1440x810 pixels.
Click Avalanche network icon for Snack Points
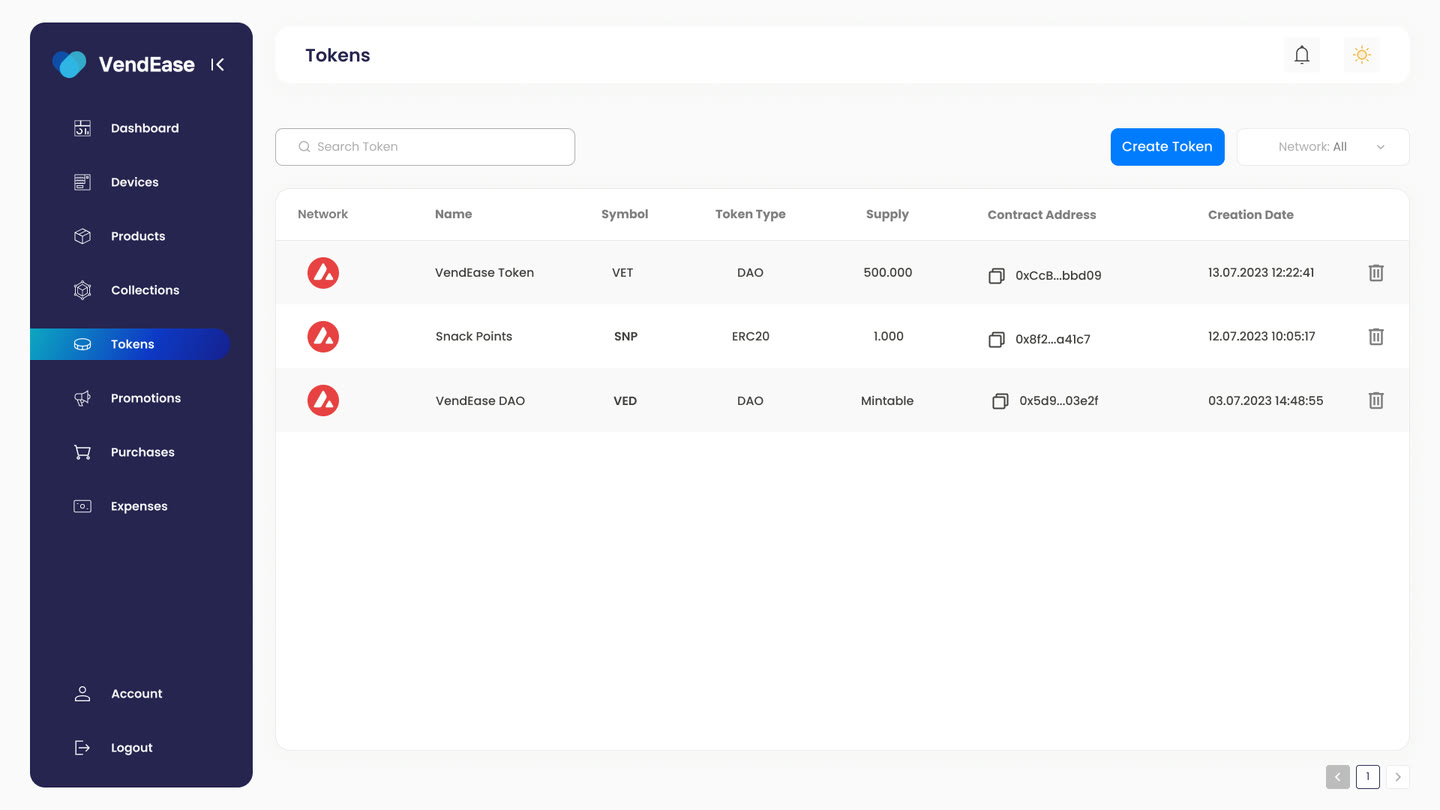coord(323,336)
